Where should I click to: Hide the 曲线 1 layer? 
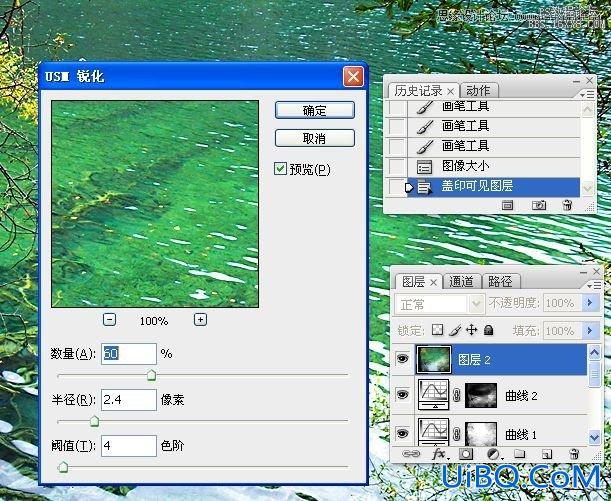coord(402,433)
